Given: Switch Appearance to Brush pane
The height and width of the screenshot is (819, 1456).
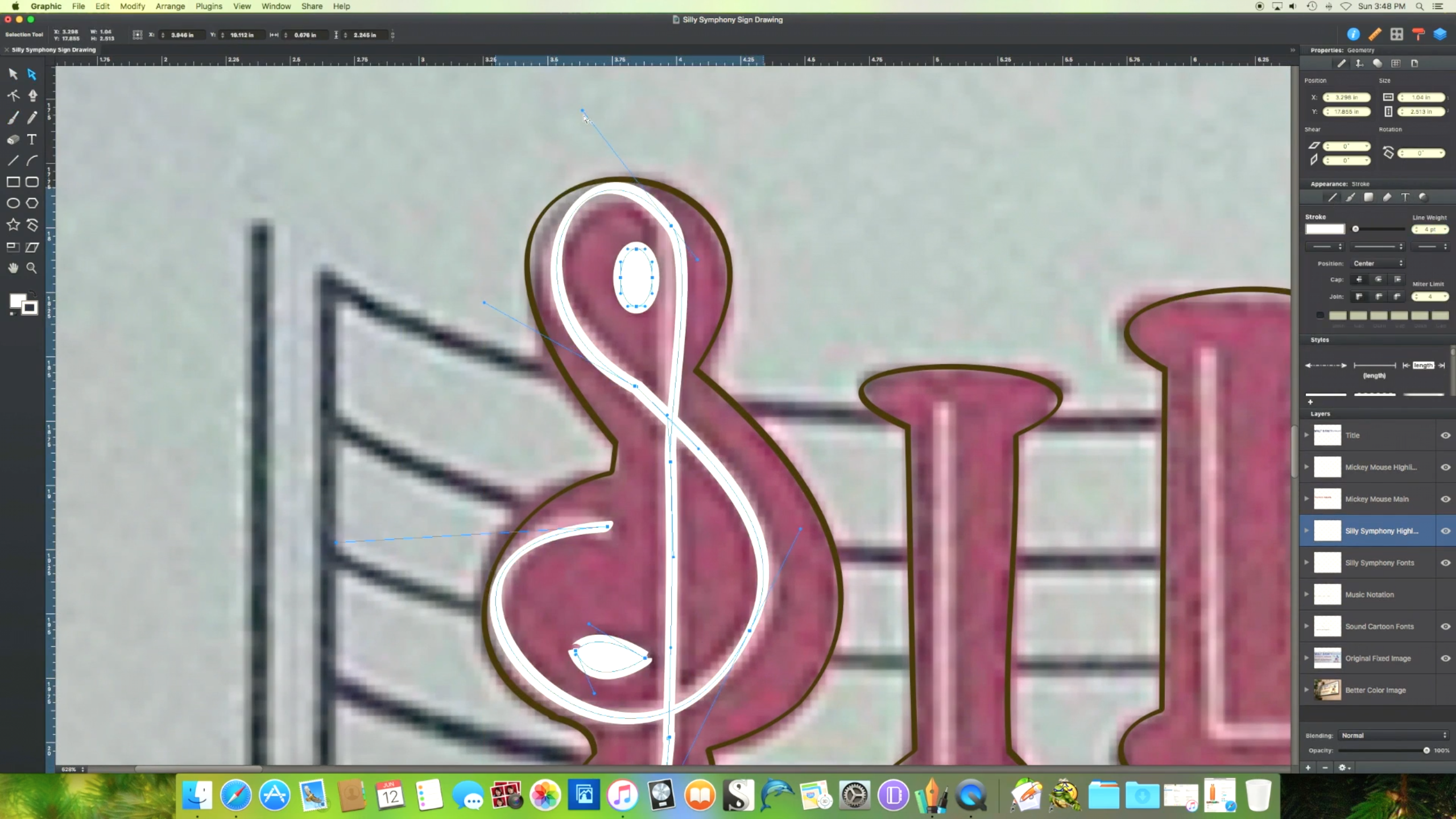Looking at the screenshot, I should click(x=1350, y=197).
